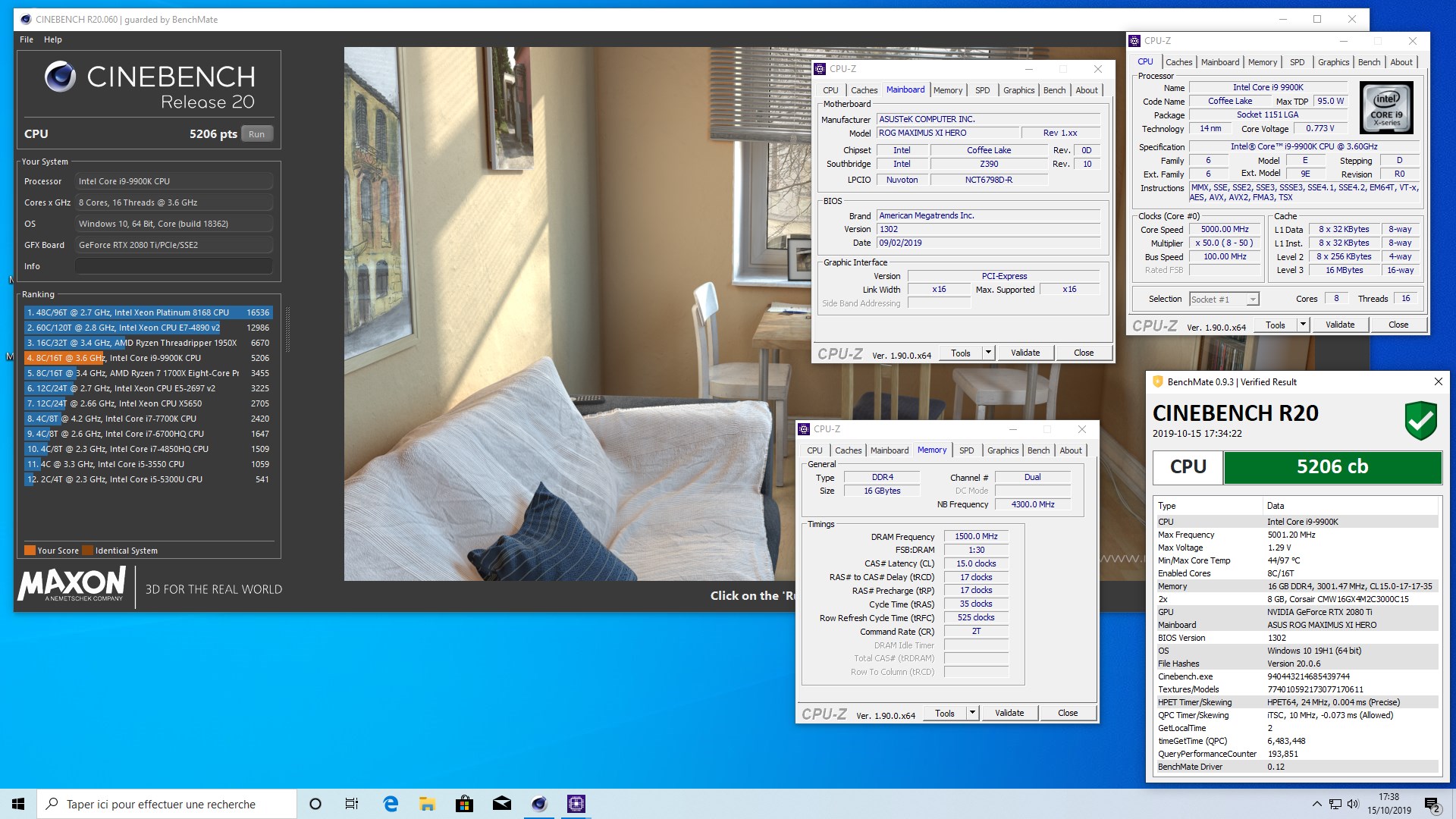
Task: Open Graphics tab in top-right CPU-Z window
Action: pyautogui.click(x=1333, y=62)
